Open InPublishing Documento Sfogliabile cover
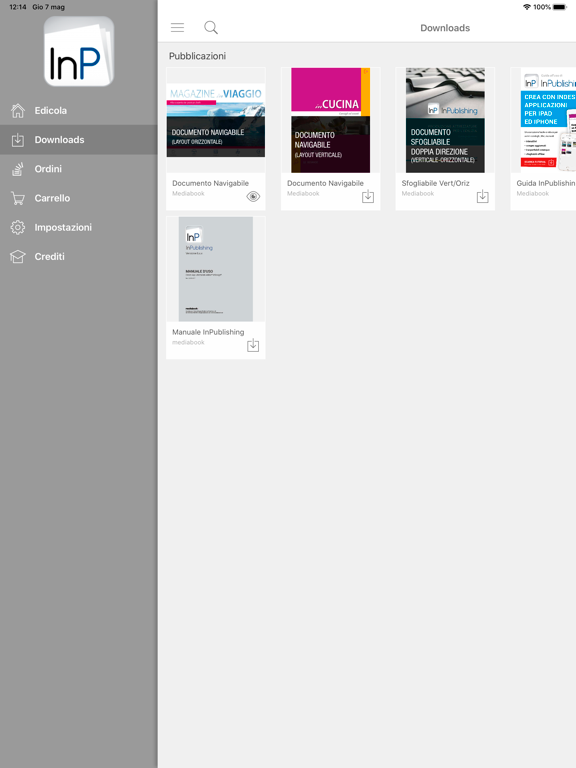Image resolution: width=576 pixels, height=768 pixels. [x=445, y=120]
